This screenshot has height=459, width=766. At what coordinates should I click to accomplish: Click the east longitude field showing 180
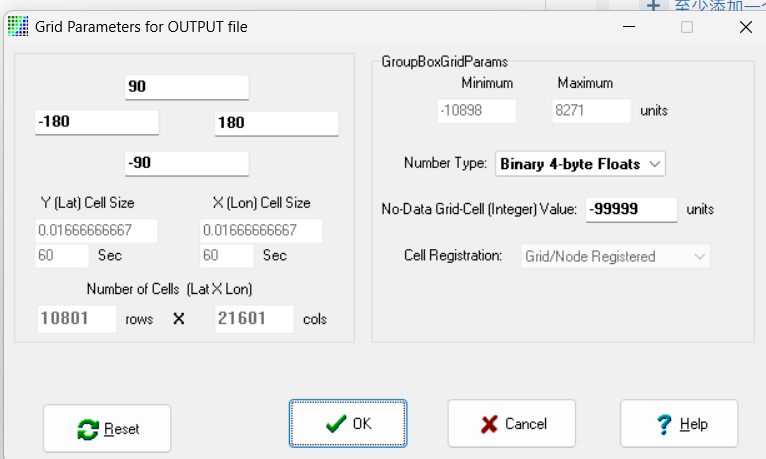coord(277,123)
